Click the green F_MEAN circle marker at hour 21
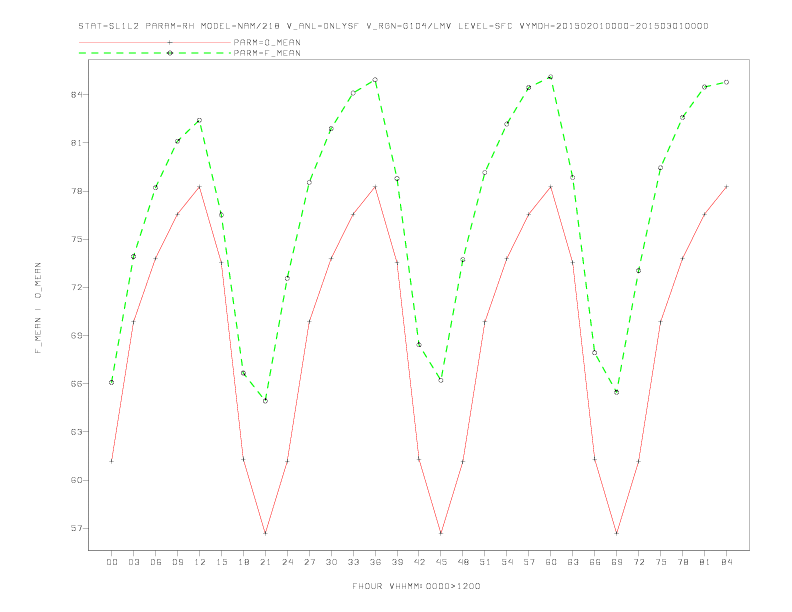Screen dimensions: 792x612 [265, 401]
